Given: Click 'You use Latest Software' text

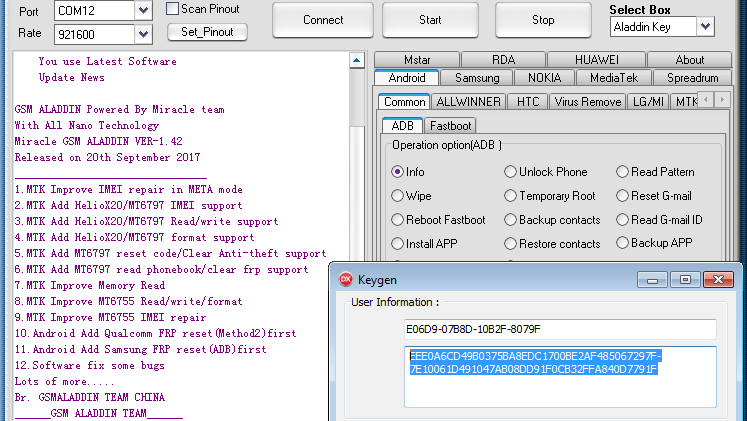Looking at the screenshot, I should pos(108,61).
